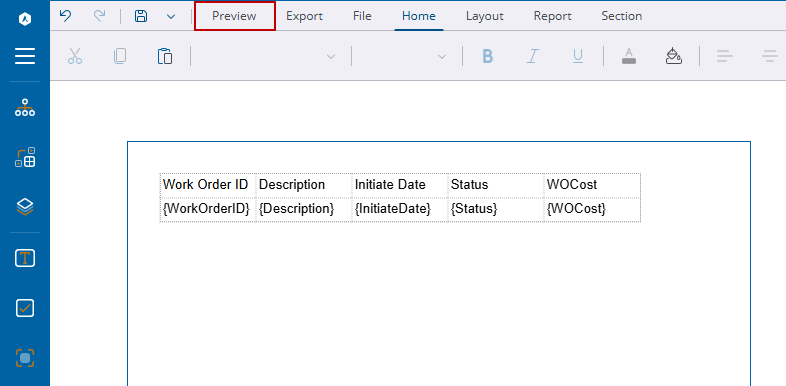Screen dimensions: 786x386
Task: Switch to the Export tab
Action: [304, 16]
